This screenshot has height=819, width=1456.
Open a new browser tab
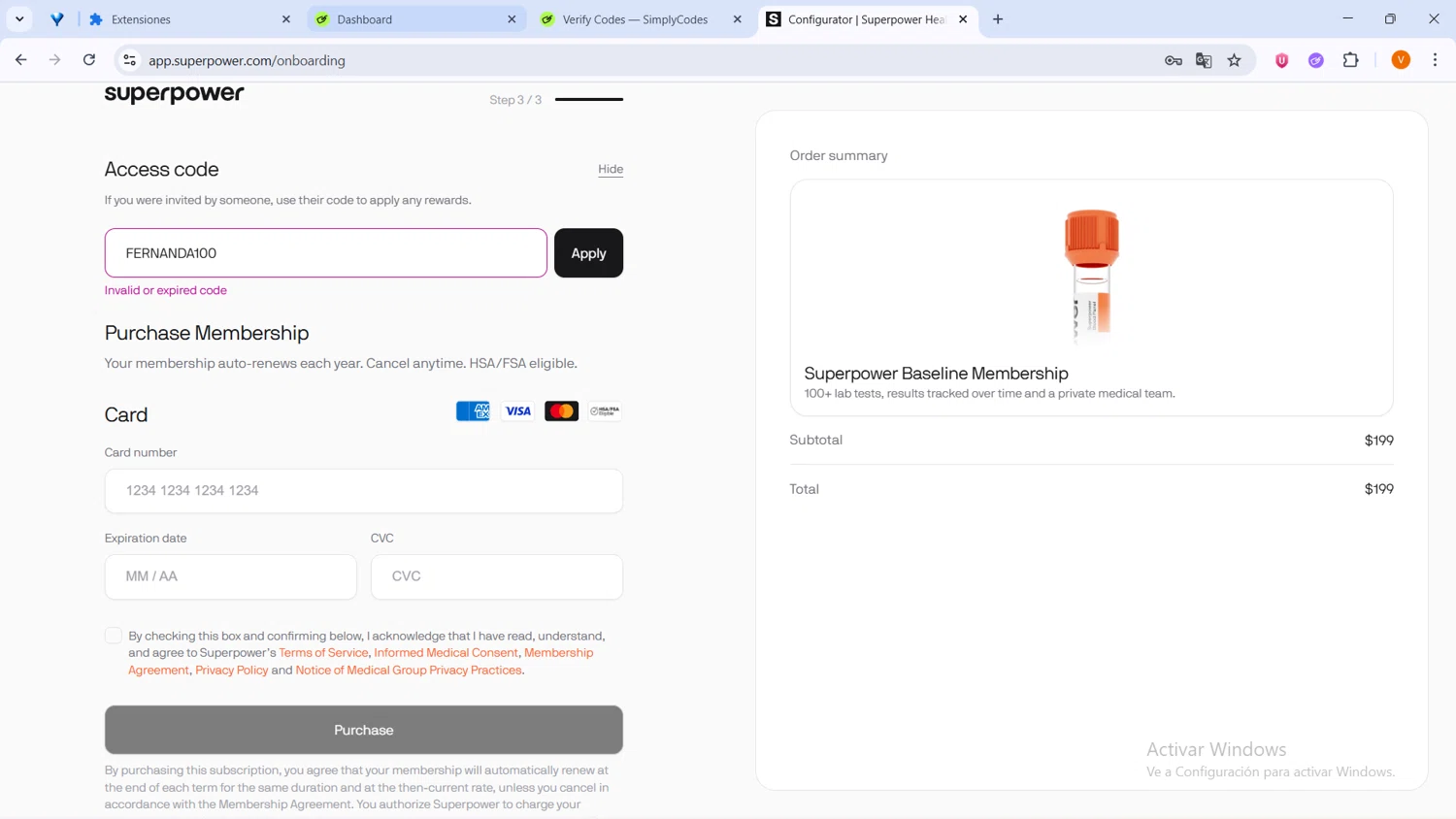(998, 19)
